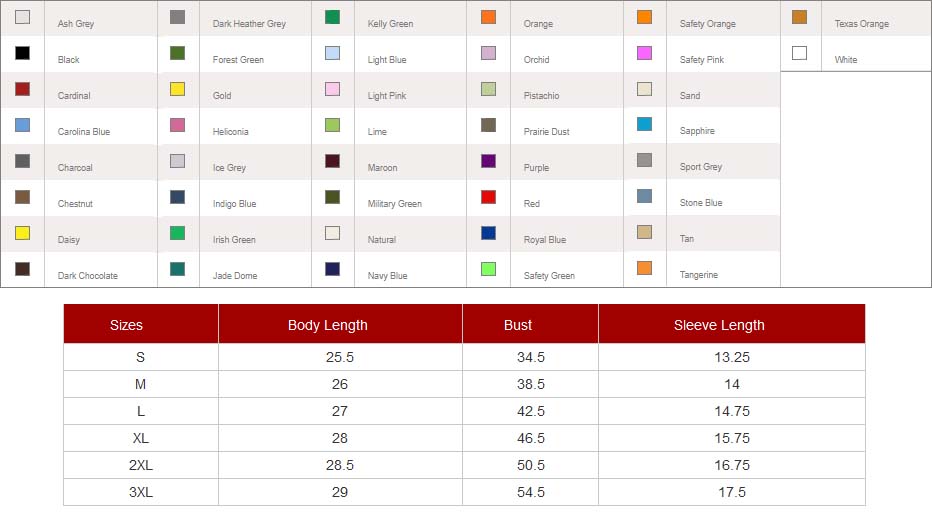932x515 pixels.
Task: Click the Sizes column header
Action: [126, 325]
